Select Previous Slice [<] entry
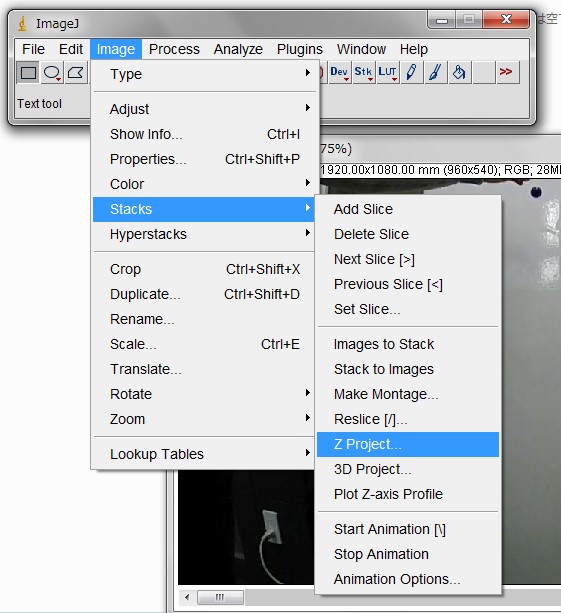This screenshot has height=613, width=561. coord(408,284)
